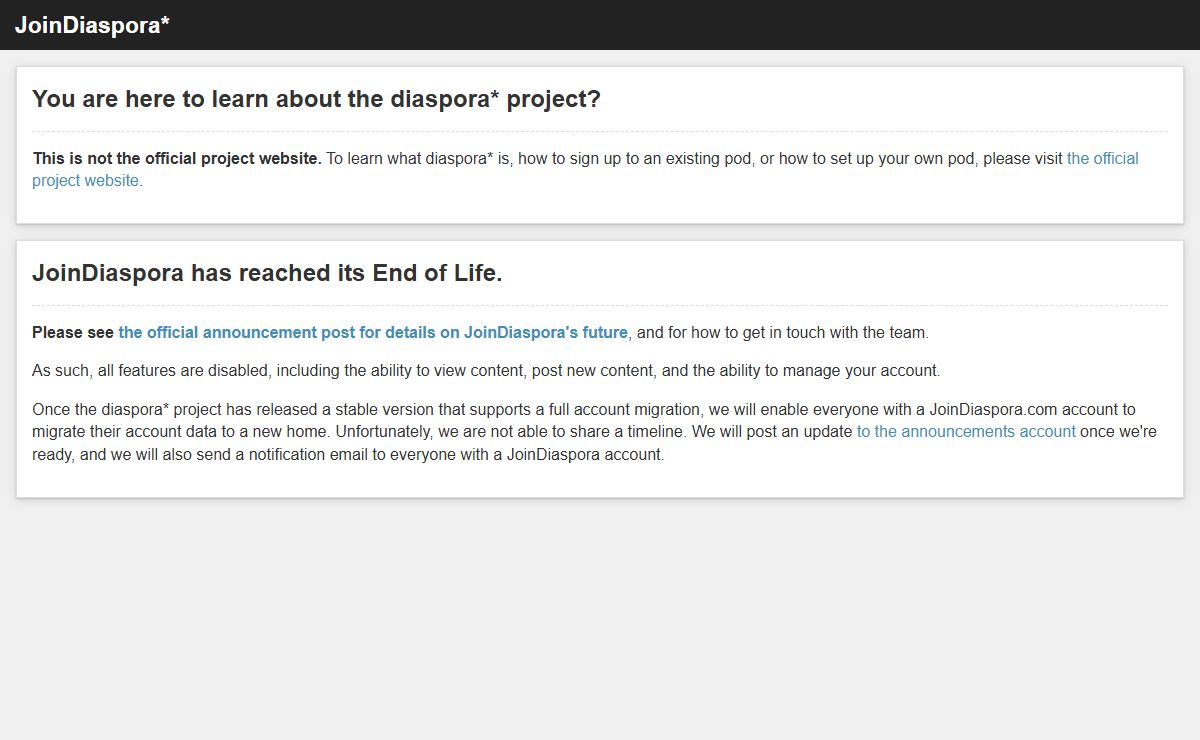This screenshot has width=1200, height=740.
Task: Open the official project website link
Action: point(1102,158)
